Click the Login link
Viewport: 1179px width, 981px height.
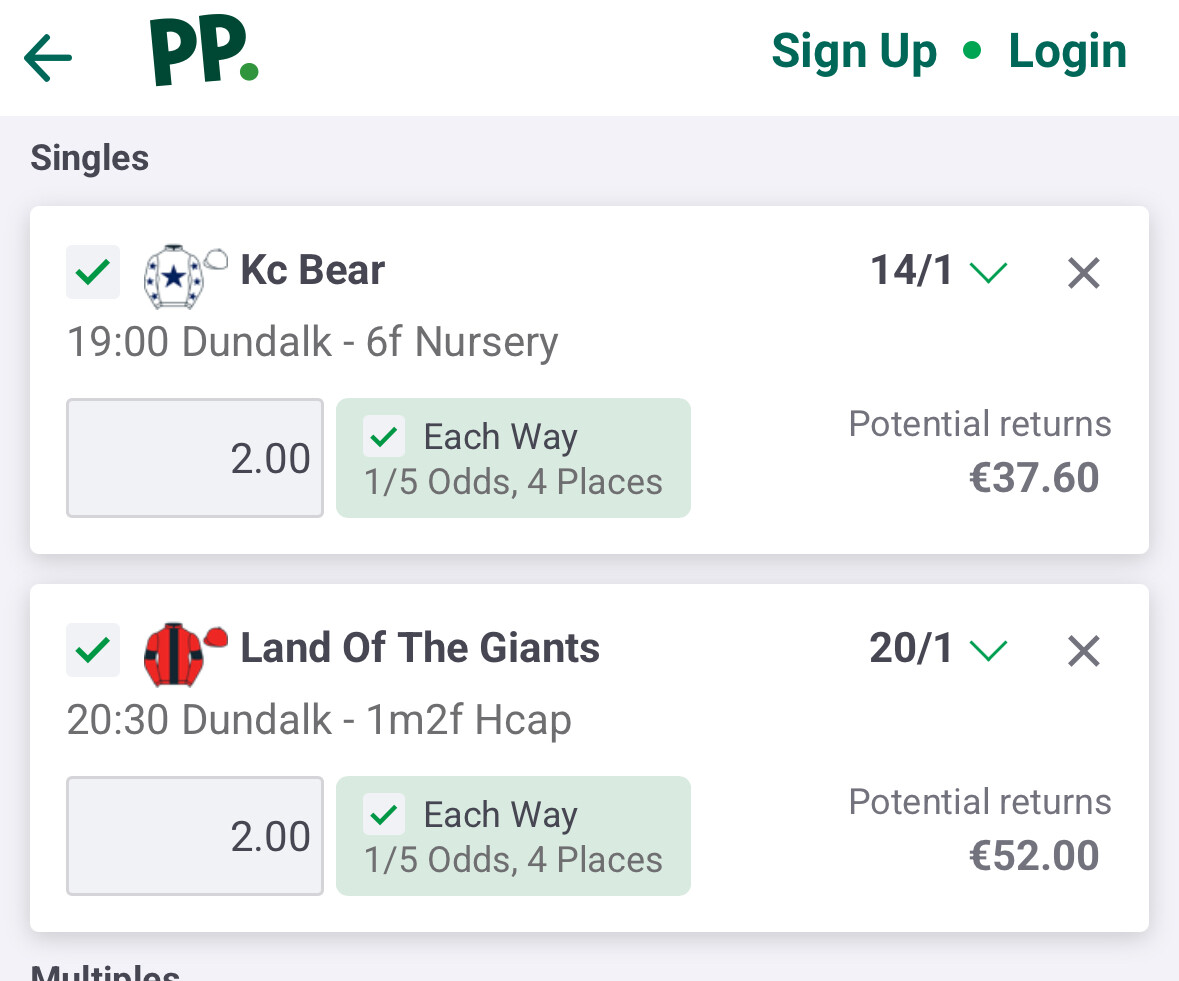coord(1067,52)
